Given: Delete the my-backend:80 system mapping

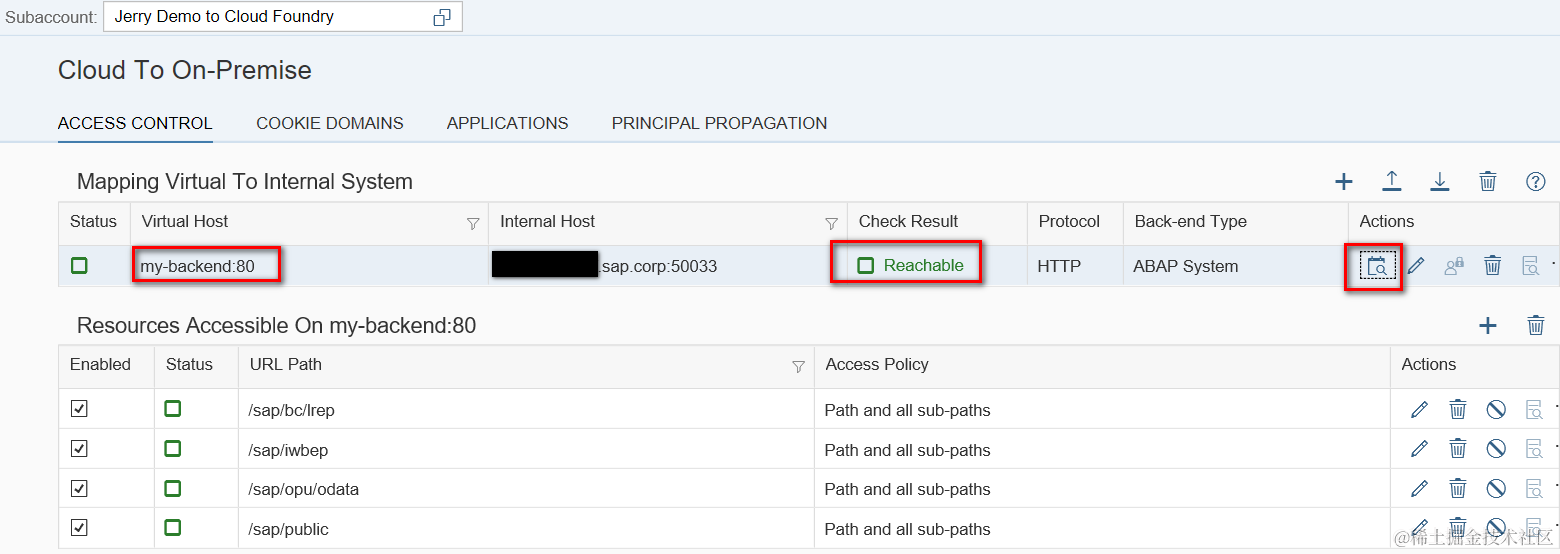Looking at the screenshot, I should click(1492, 266).
